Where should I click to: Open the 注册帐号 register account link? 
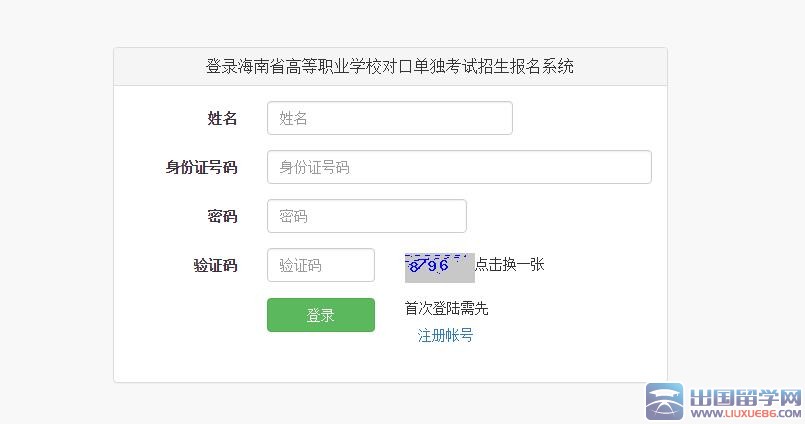(445, 335)
